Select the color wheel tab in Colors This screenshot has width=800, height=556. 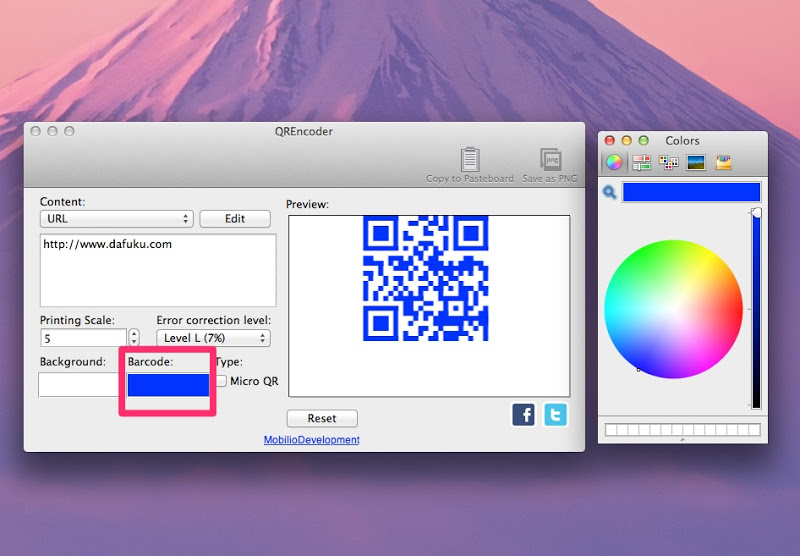coord(614,163)
